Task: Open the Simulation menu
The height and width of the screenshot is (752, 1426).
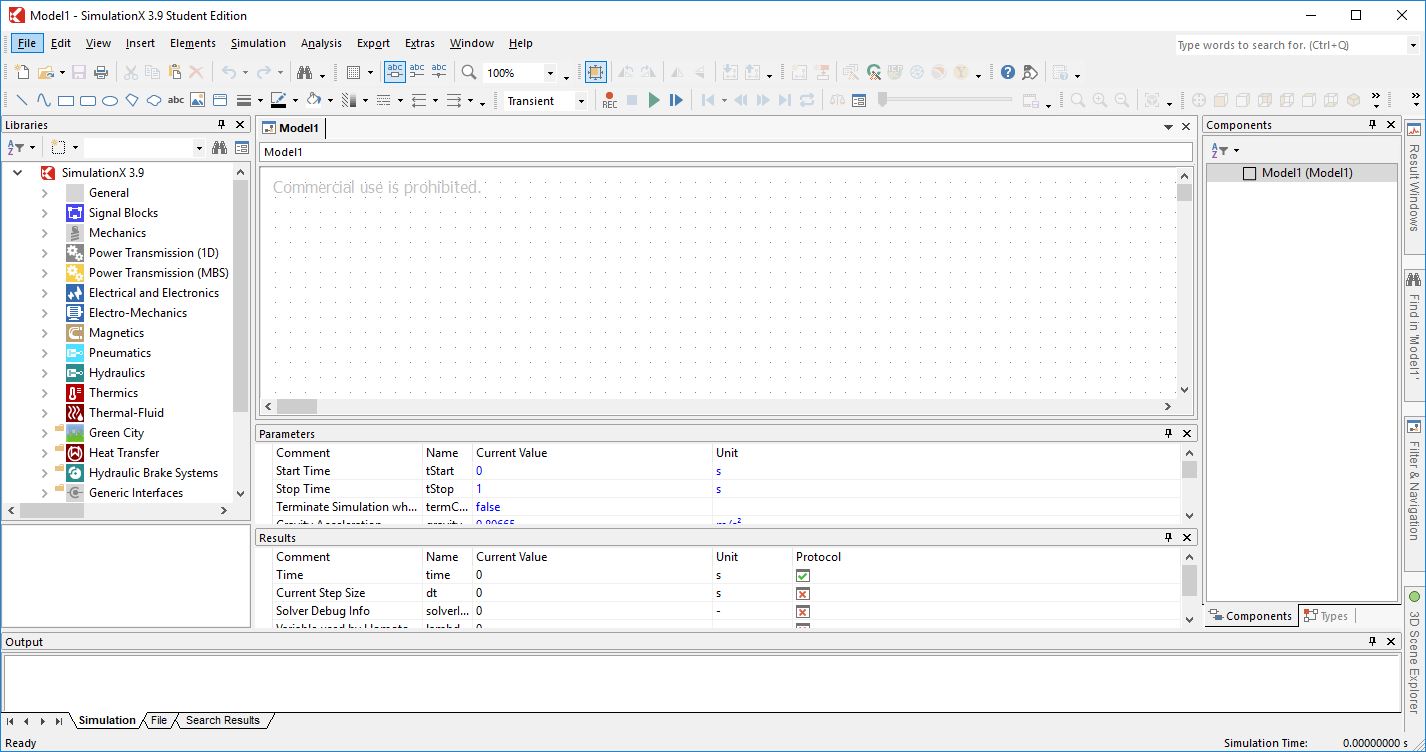Action: [x=258, y=43]
